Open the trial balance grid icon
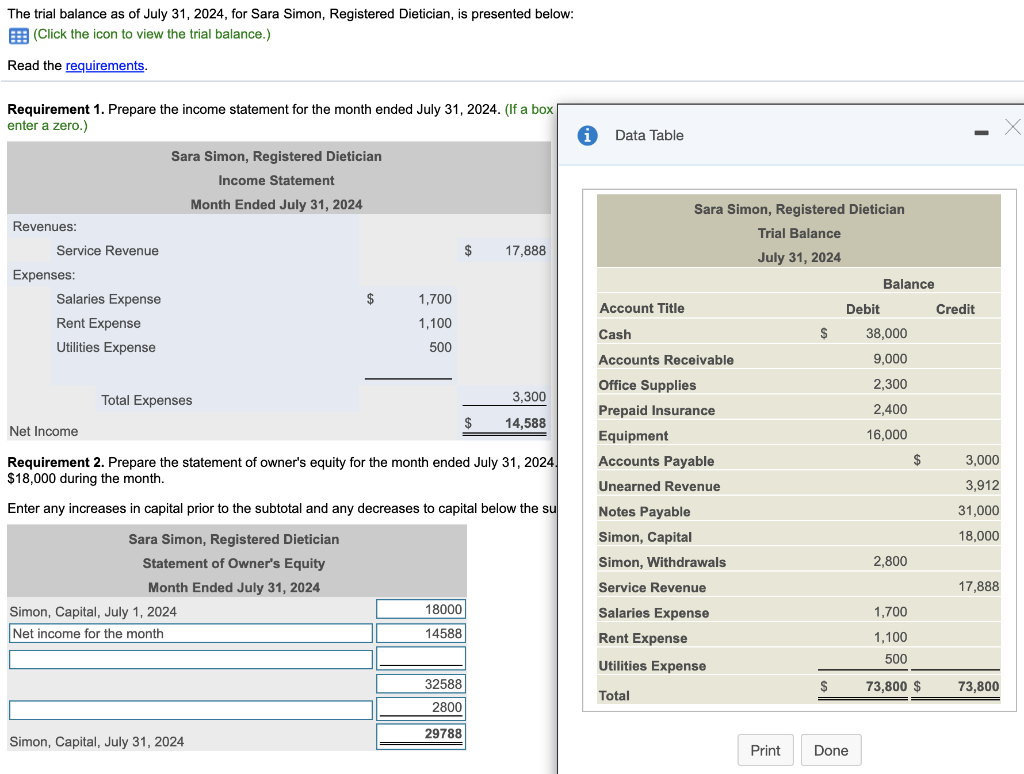Screen dimensions: 1024x774 pyautogui.click(x=18, y=35)
